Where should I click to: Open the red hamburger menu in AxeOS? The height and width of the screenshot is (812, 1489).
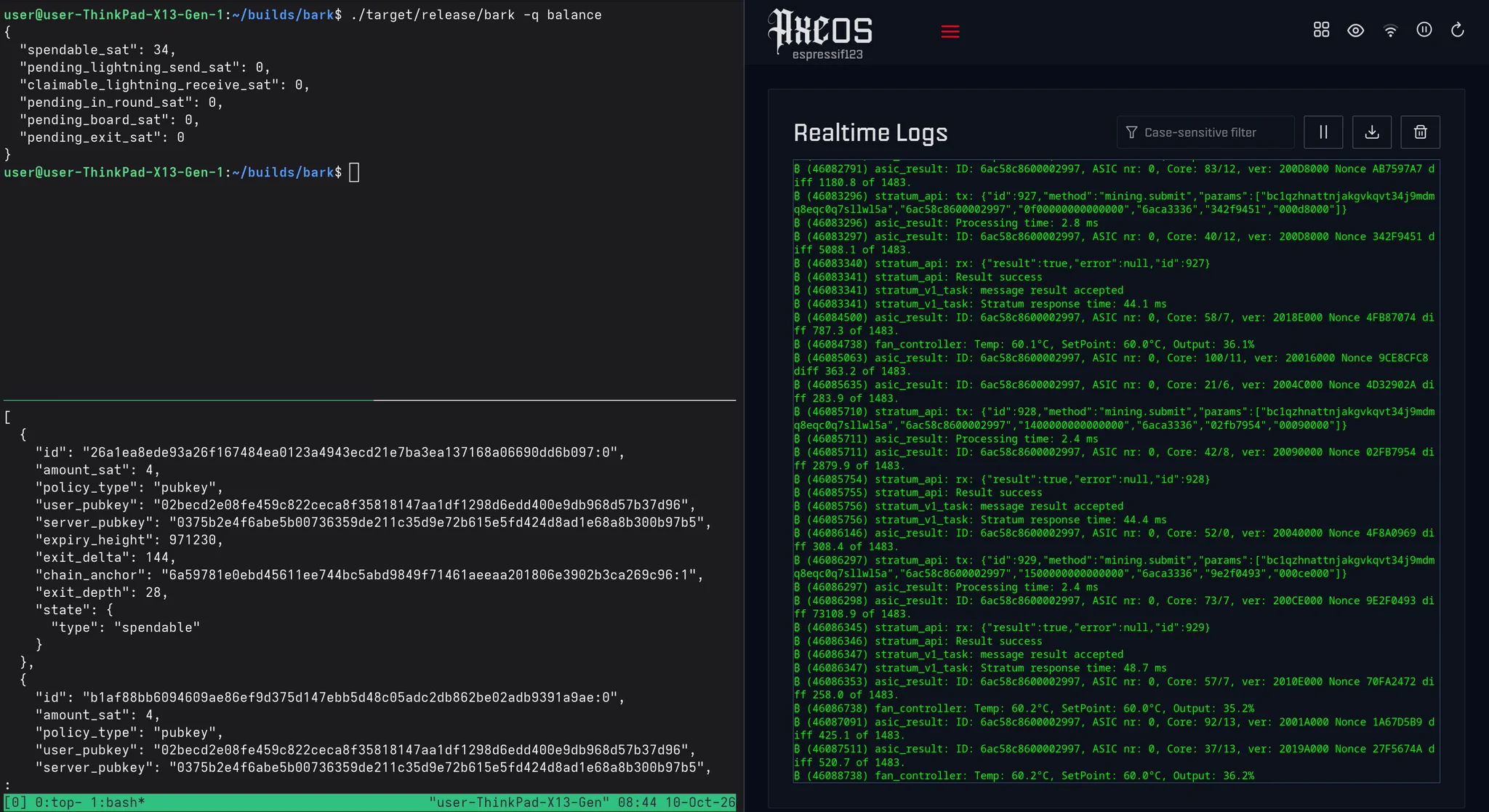(x=950, y=31)
